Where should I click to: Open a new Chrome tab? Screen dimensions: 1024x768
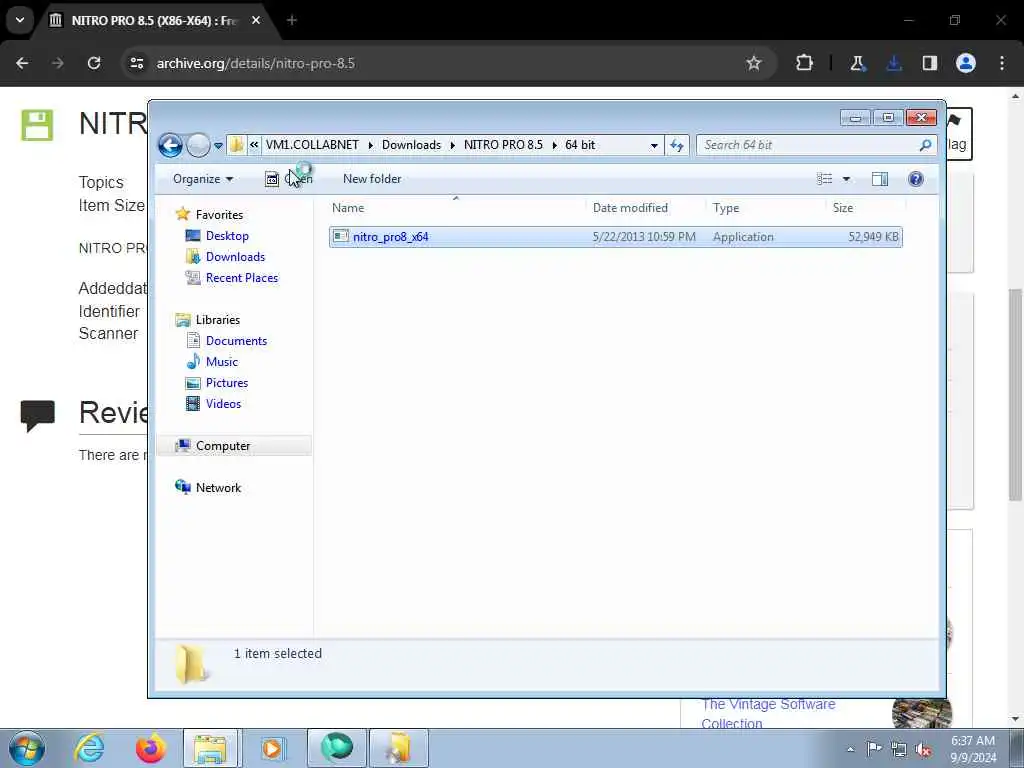pyautogui.click(x=292, y=20)
